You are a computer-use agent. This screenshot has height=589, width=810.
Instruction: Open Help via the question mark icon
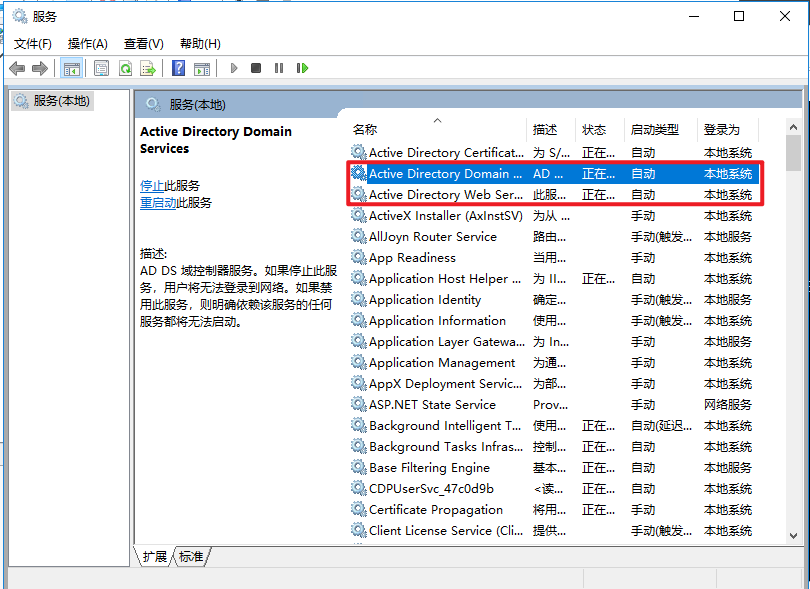pos(178,68)
